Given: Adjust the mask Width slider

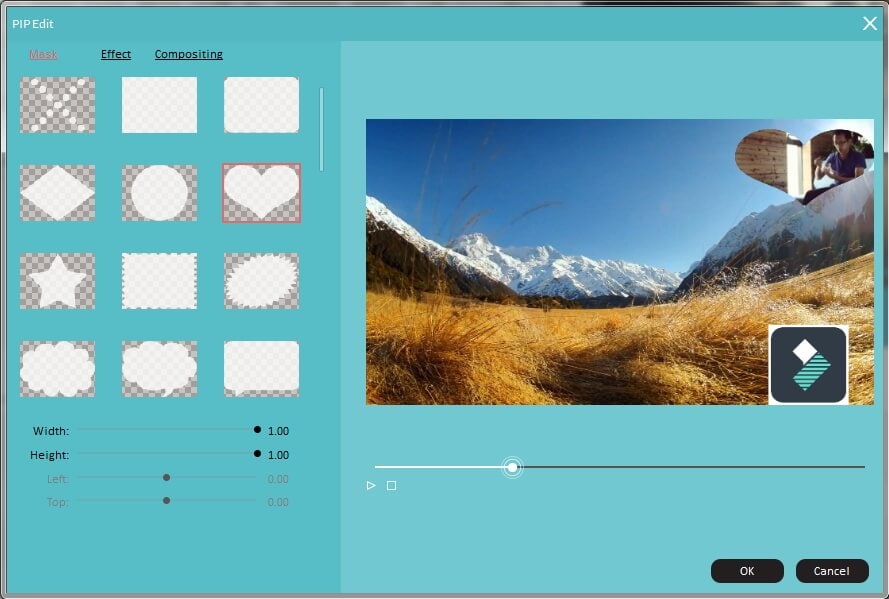Looking at the screenshot, I should coord(256,430).
